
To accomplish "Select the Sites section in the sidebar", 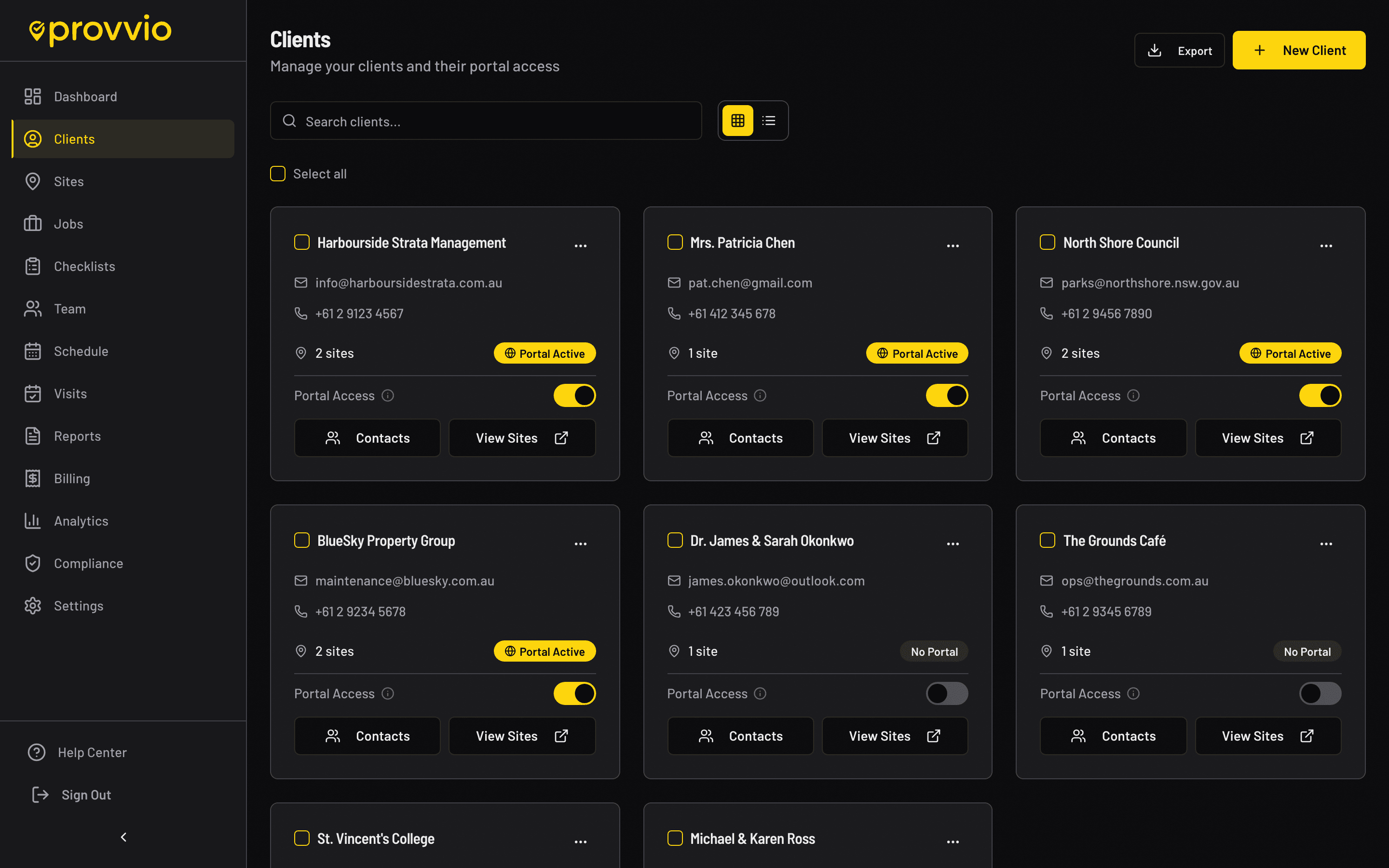I will pos(69,181).
